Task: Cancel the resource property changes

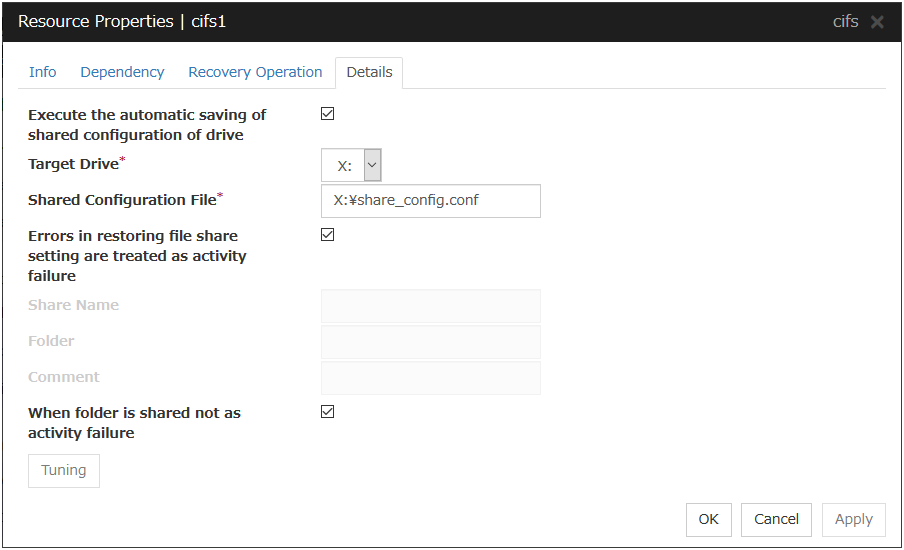Action: (x=776, y=519)
